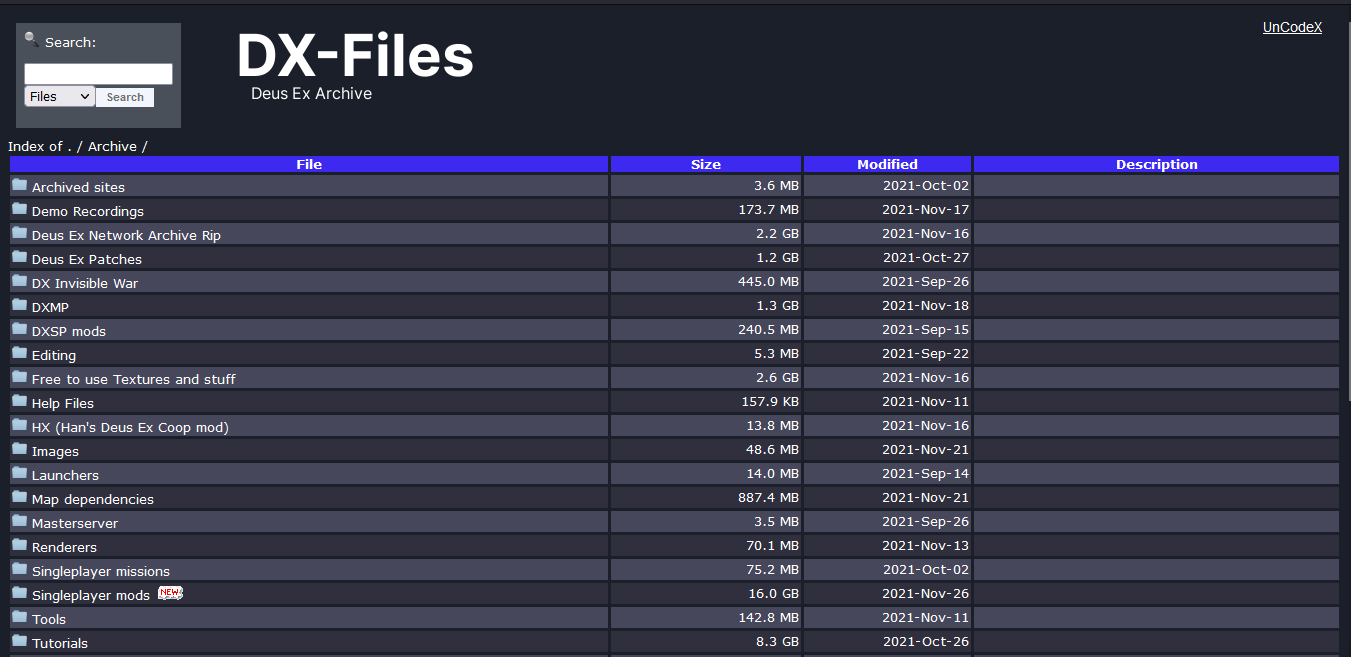Open the DX Invisible War folder link
1351x657 pixels.
[x=85, y=283]
